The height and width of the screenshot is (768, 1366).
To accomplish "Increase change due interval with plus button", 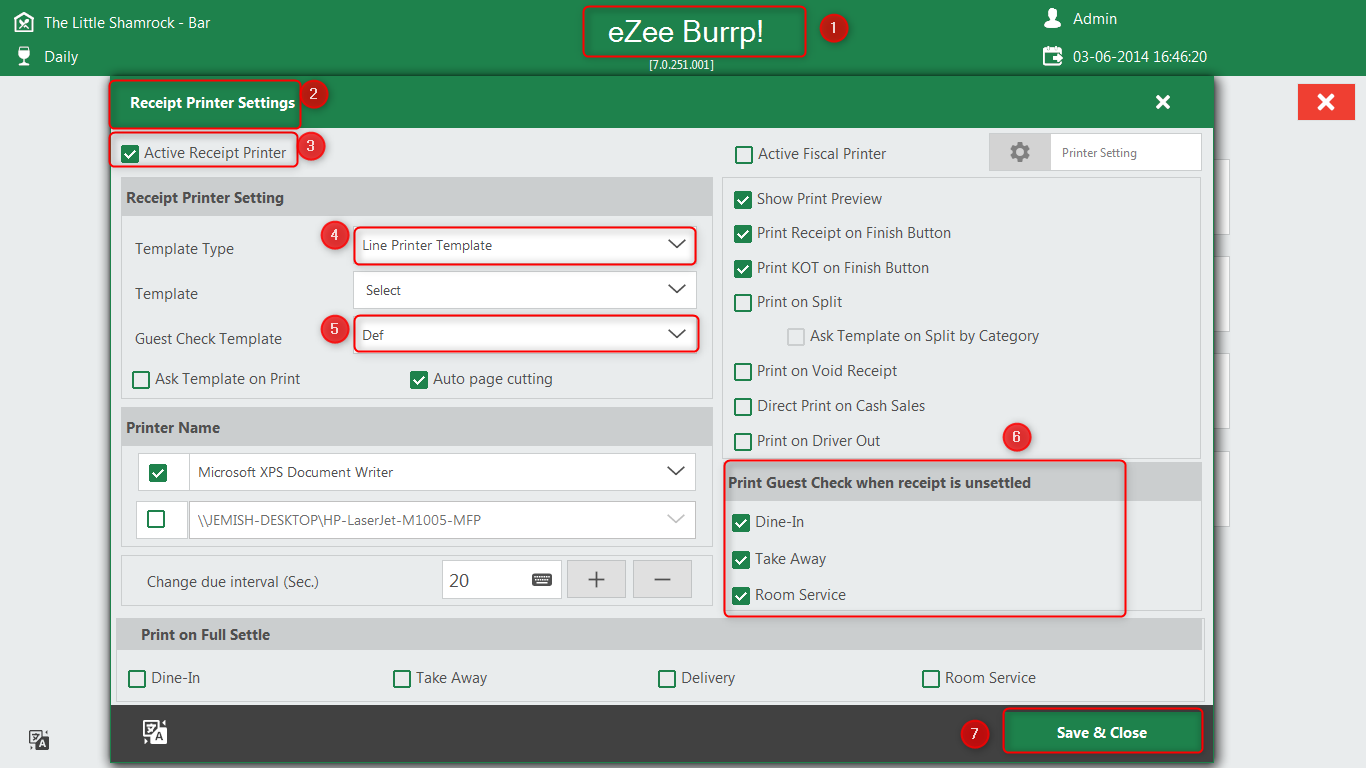I will click(596, 579).
